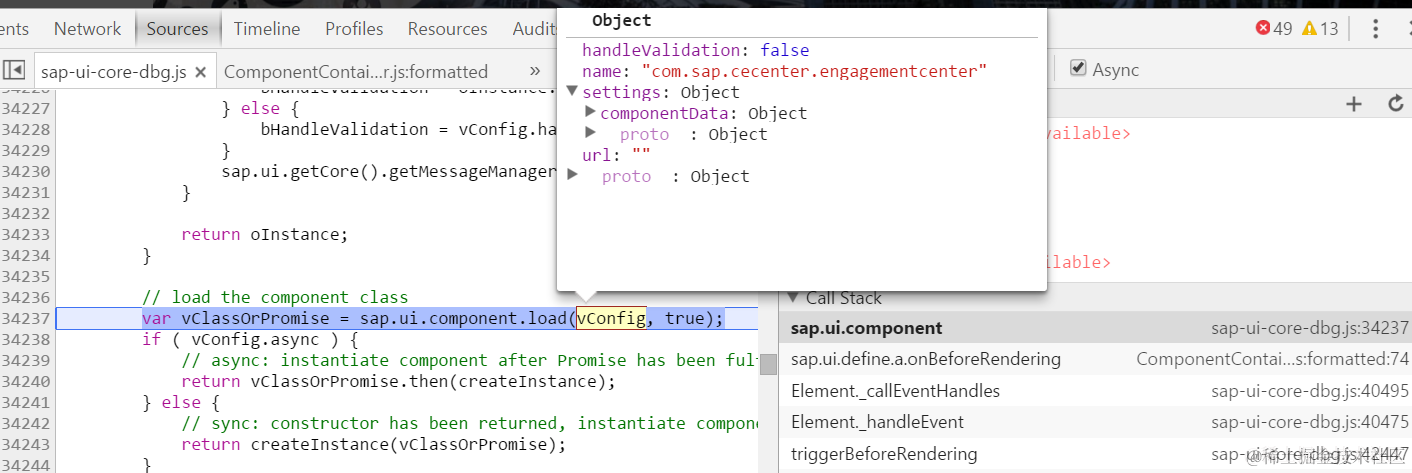1412x473 pixels.
Task: Click 'return createInstance(vClassOrPromise);' line
Action: (373, 444)
